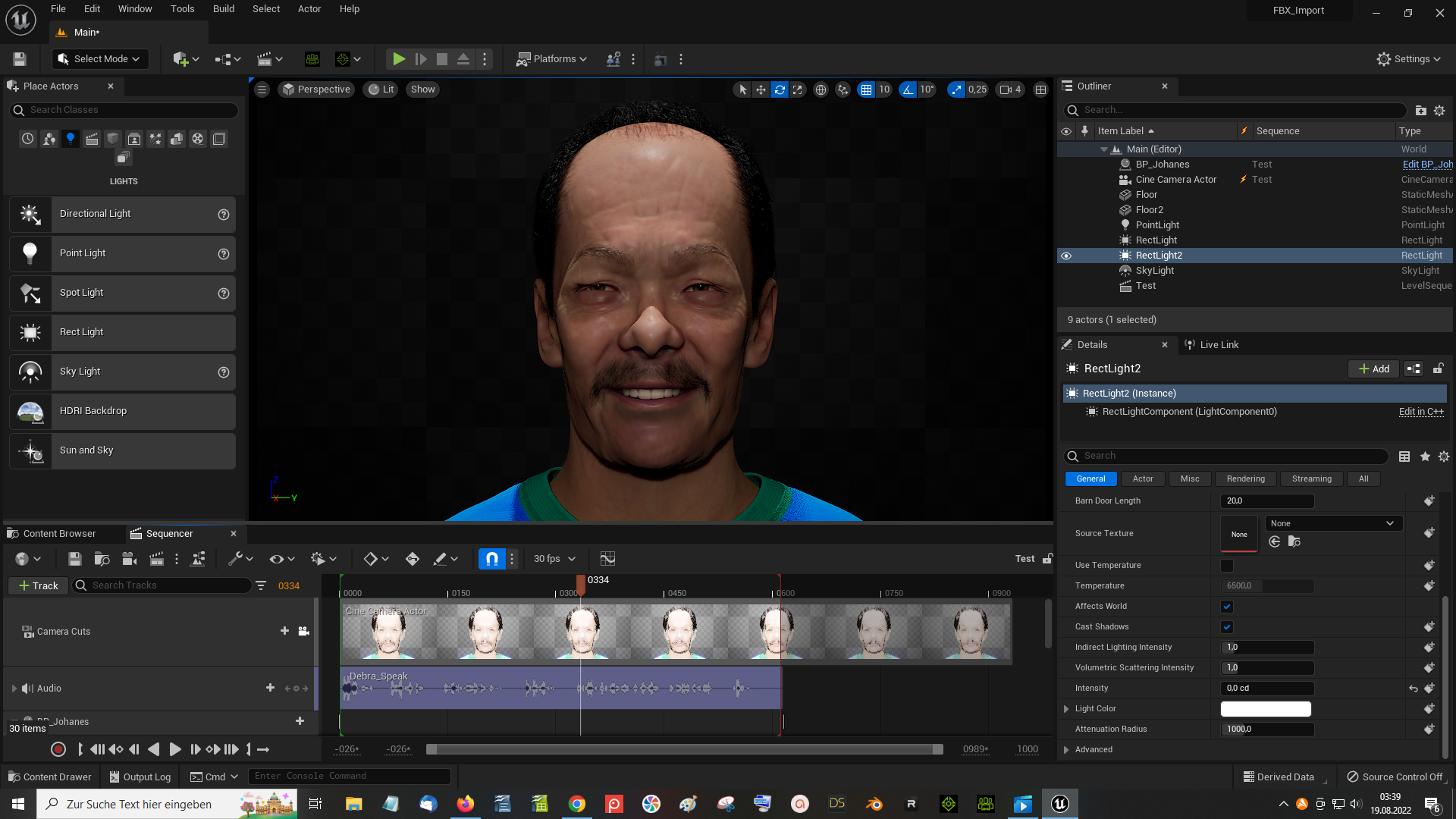This screenshot has height=819, width=1456.
Task: Activate the scale gizmo tool in the viewport
Action: pyautogui.click(x=798, y=89)
